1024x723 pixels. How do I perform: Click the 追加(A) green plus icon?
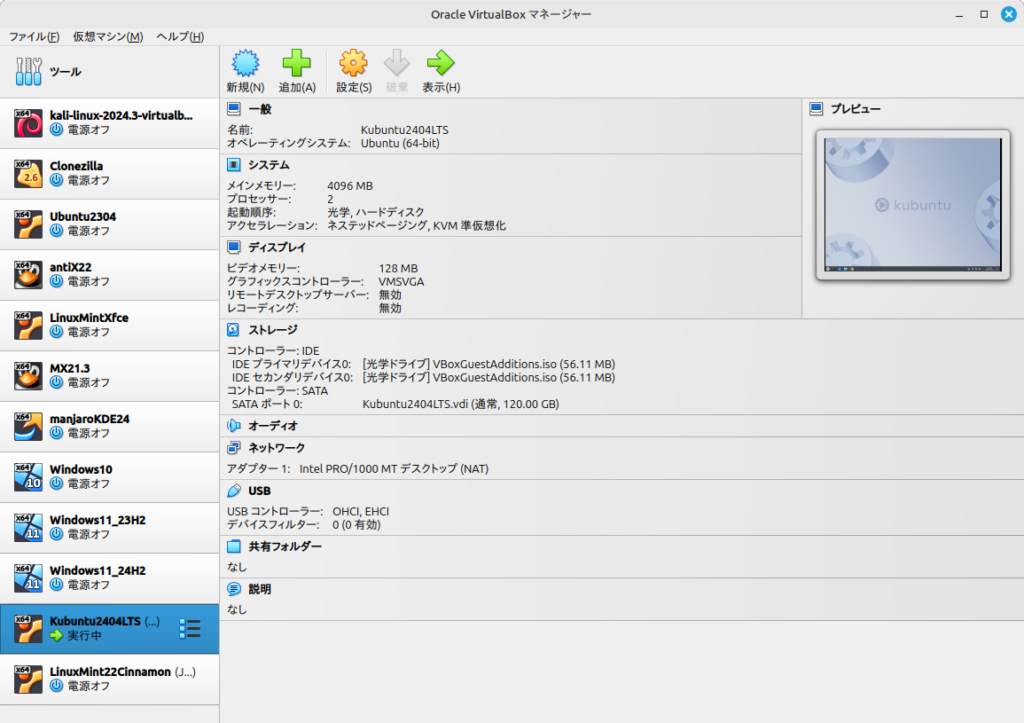pyautogui.click(x=296, y=64)
